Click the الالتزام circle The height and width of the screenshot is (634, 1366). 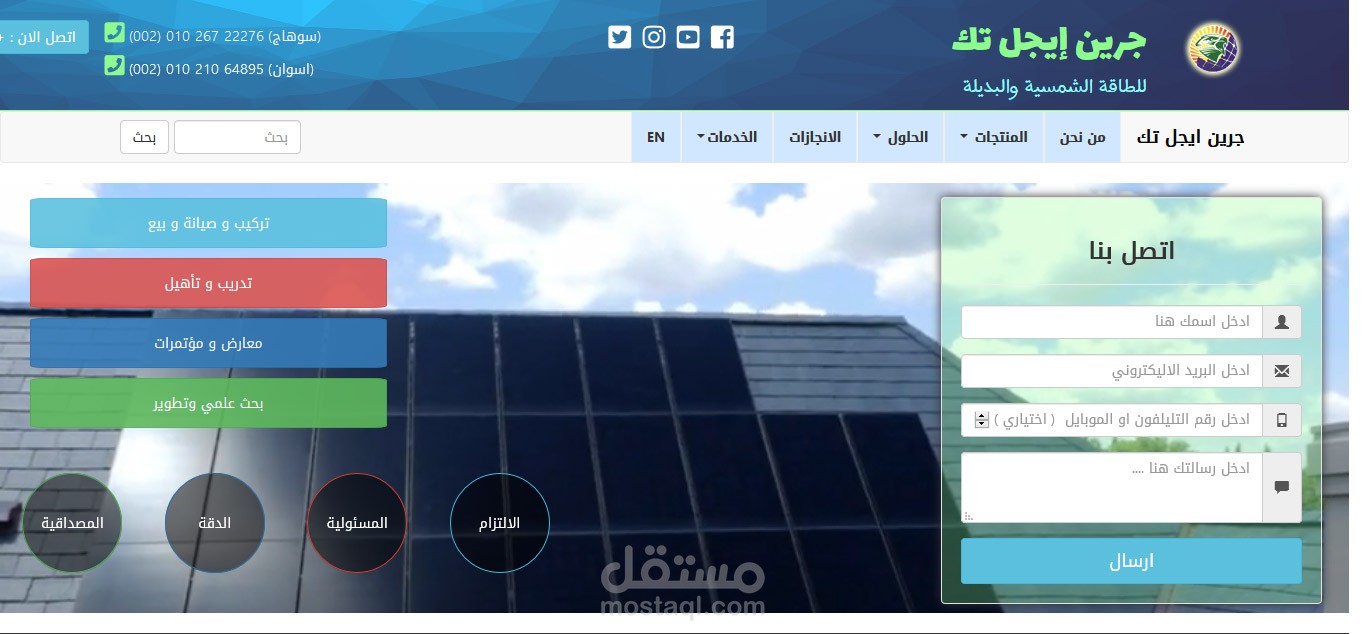click(500, 523)
